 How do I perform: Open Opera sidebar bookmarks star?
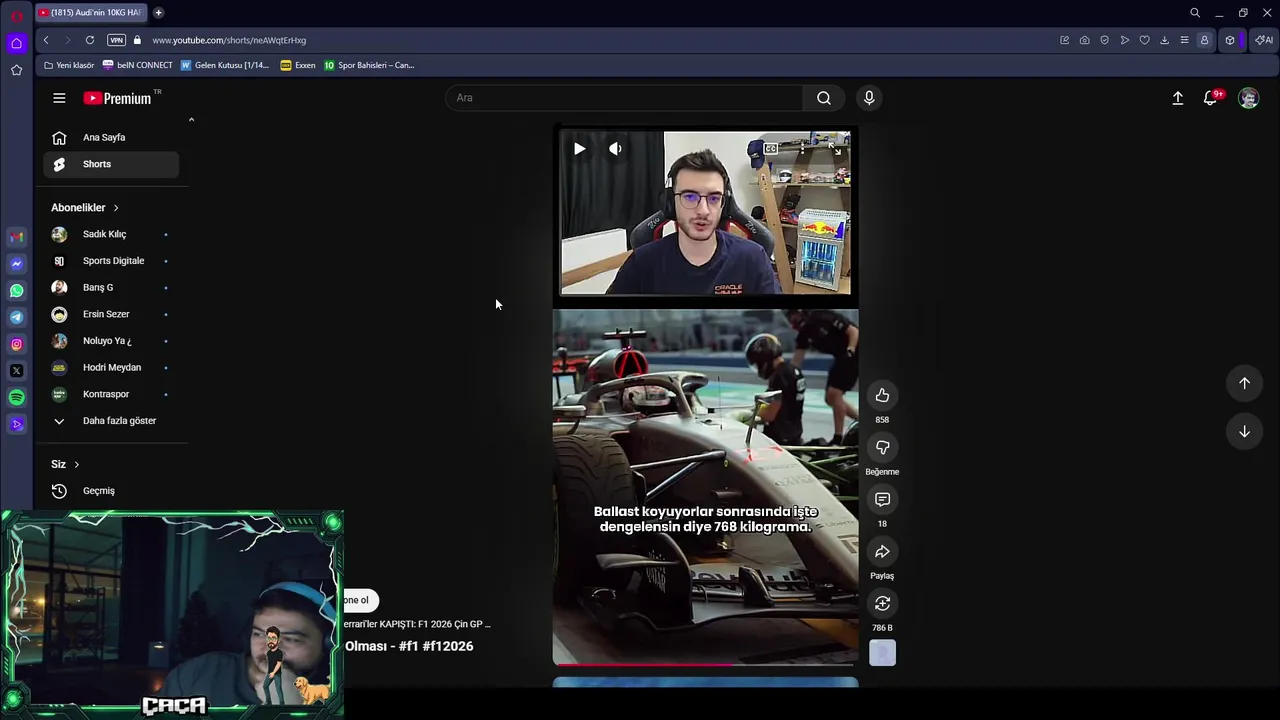(x=16, y=70)
